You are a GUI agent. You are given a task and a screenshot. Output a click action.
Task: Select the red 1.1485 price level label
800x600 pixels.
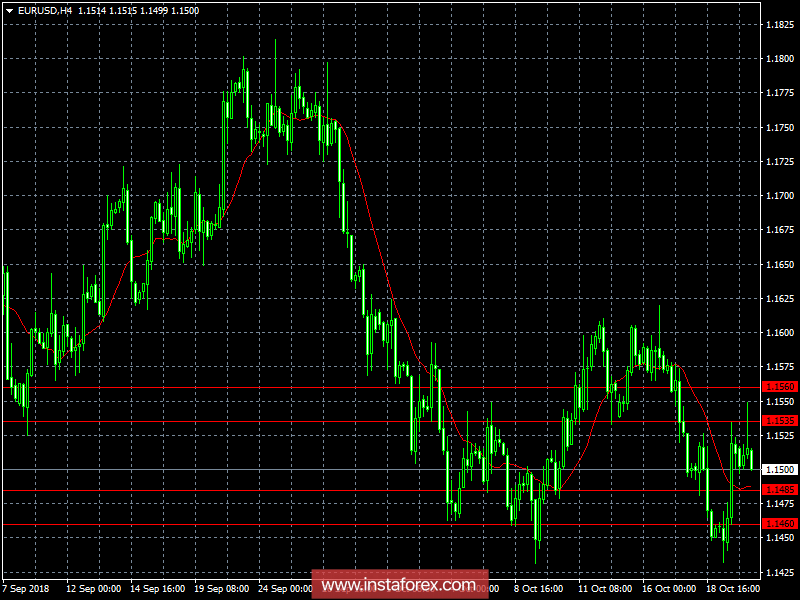tap(779, 490)
